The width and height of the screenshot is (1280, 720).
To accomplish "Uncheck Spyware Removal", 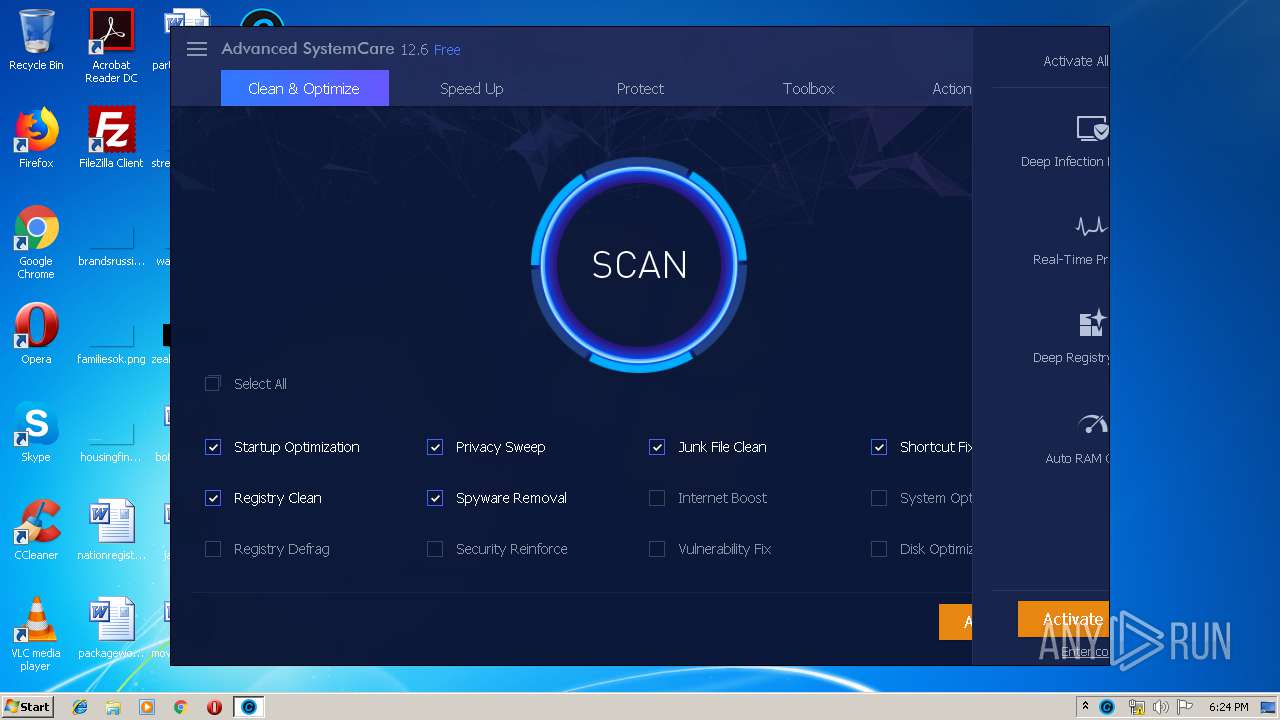I will point(435,498).
